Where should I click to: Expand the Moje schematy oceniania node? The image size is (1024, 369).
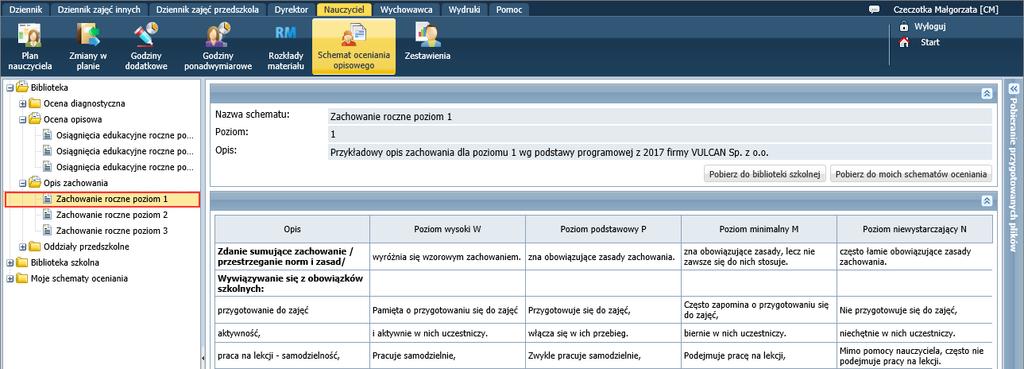point(10,278)
